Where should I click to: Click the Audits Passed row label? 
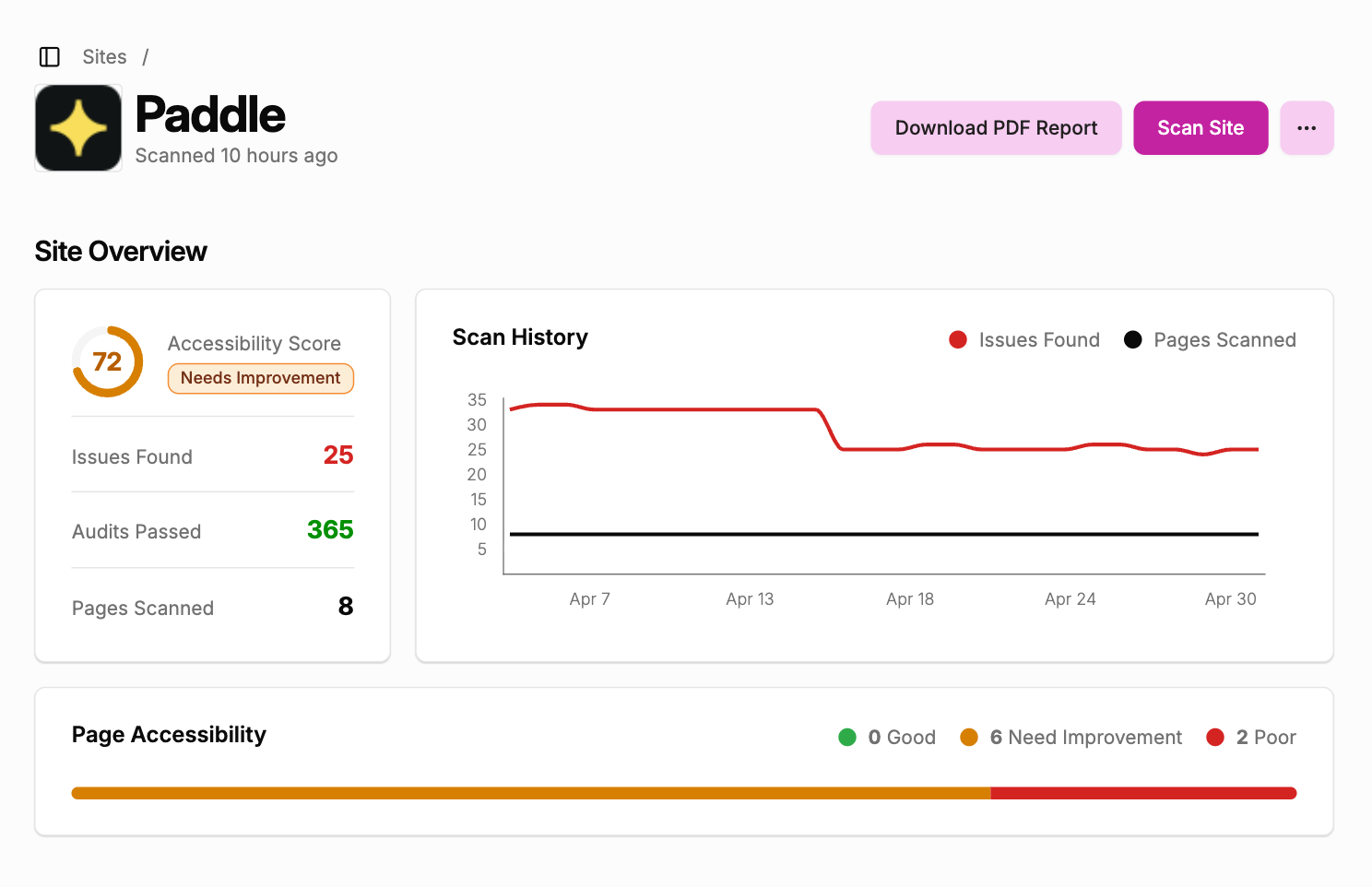click(x=136, y=532)
